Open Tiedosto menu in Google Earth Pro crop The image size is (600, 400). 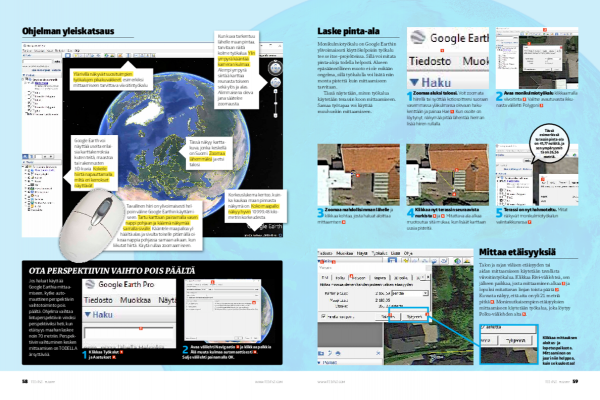(x=98, y=300)
